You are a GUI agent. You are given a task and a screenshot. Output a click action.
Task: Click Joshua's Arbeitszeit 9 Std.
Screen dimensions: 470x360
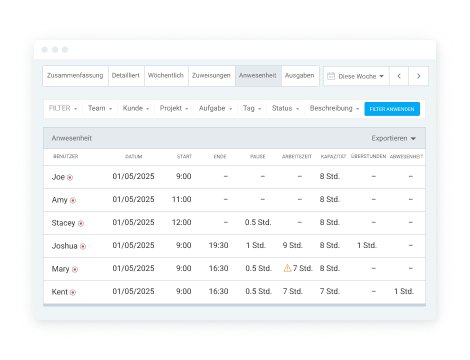pos(293,245)
